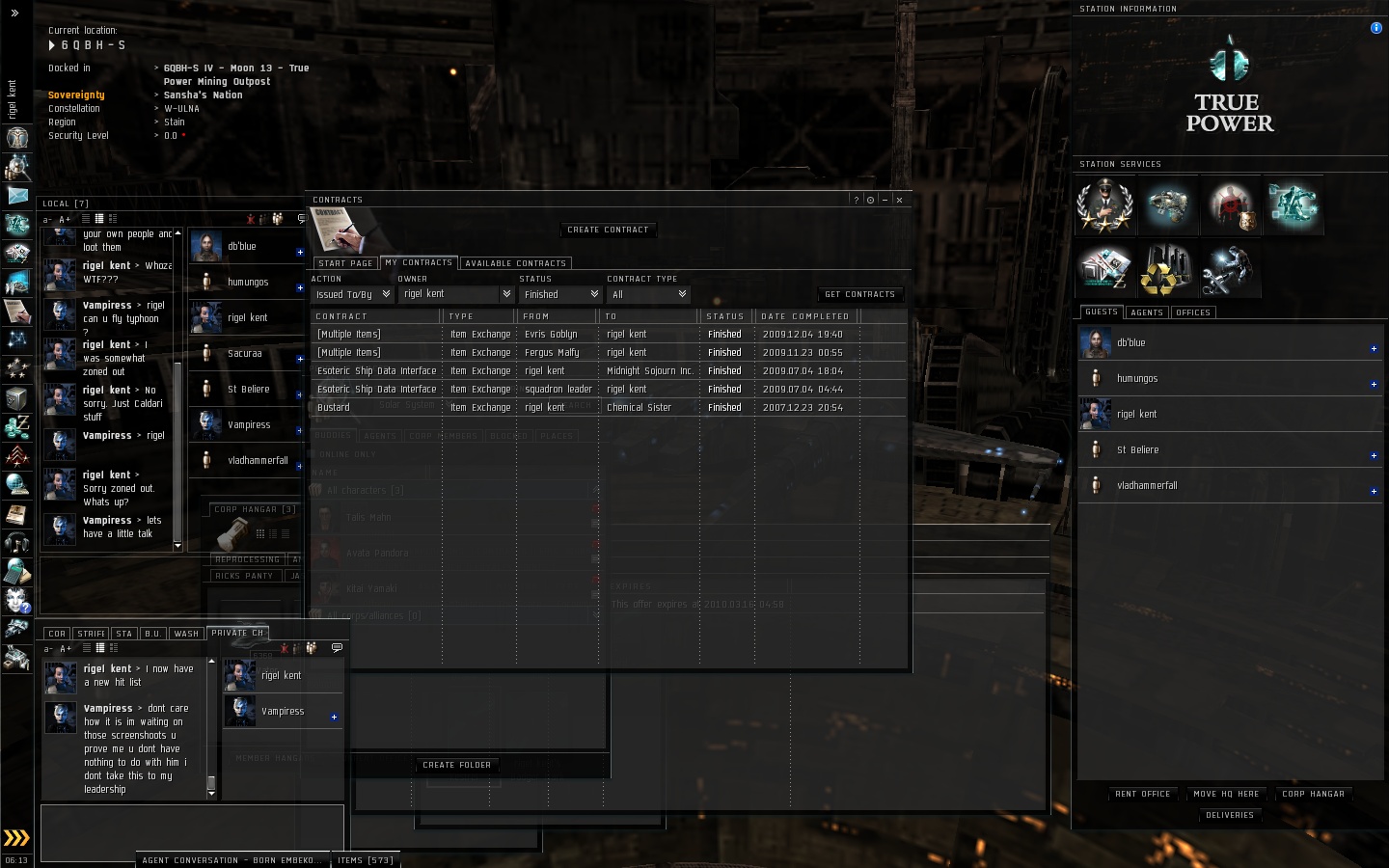
Task: Decrease Local chat font size (a-)
Action: pyautogui.click(x=47, y=220)
